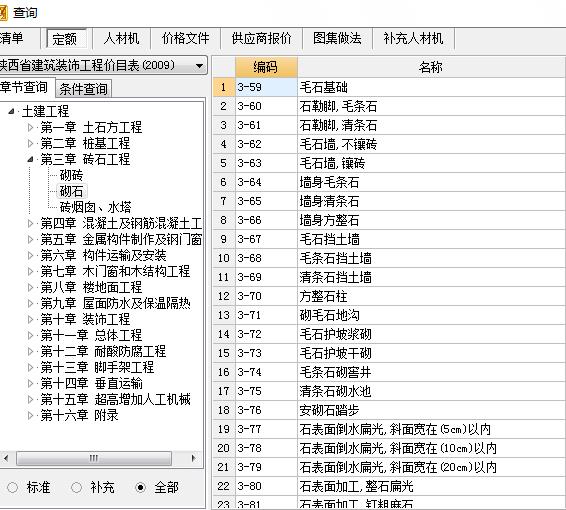Select the 标准 radio button

(12, 488)
